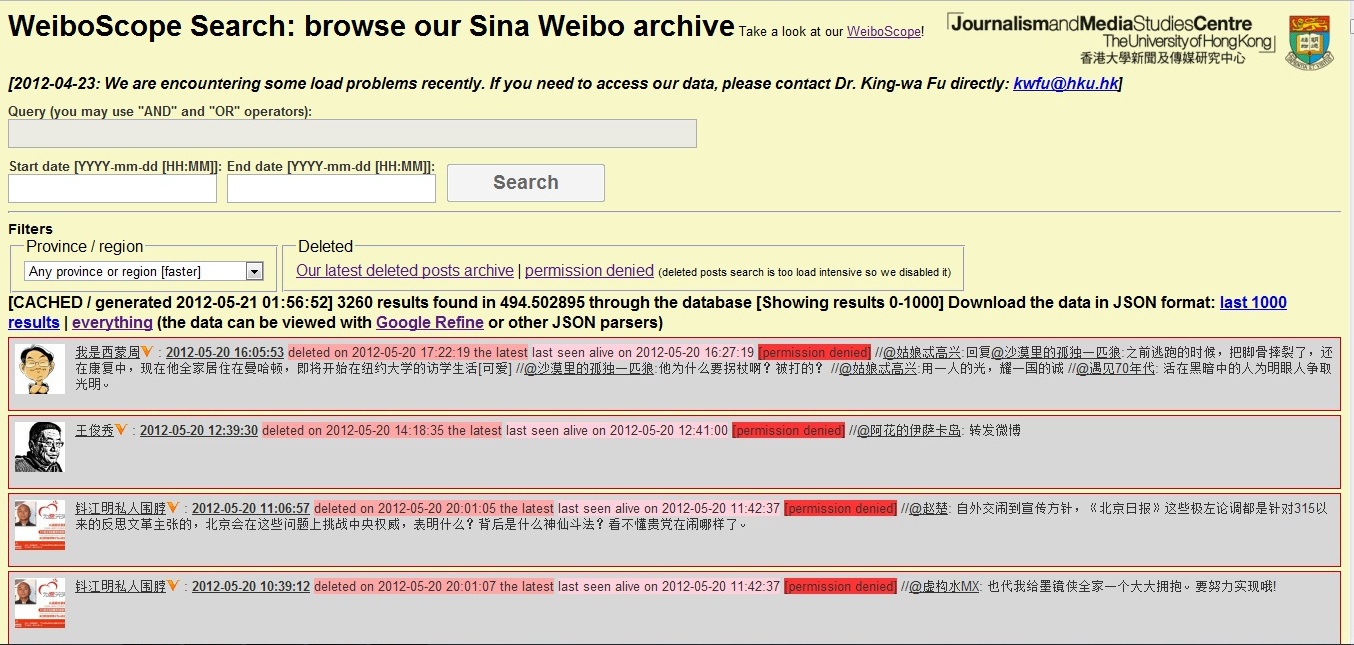
Task: Click the @姑娘忒高兴 mention preceding 用一人的光
Action: click(877, 368)
